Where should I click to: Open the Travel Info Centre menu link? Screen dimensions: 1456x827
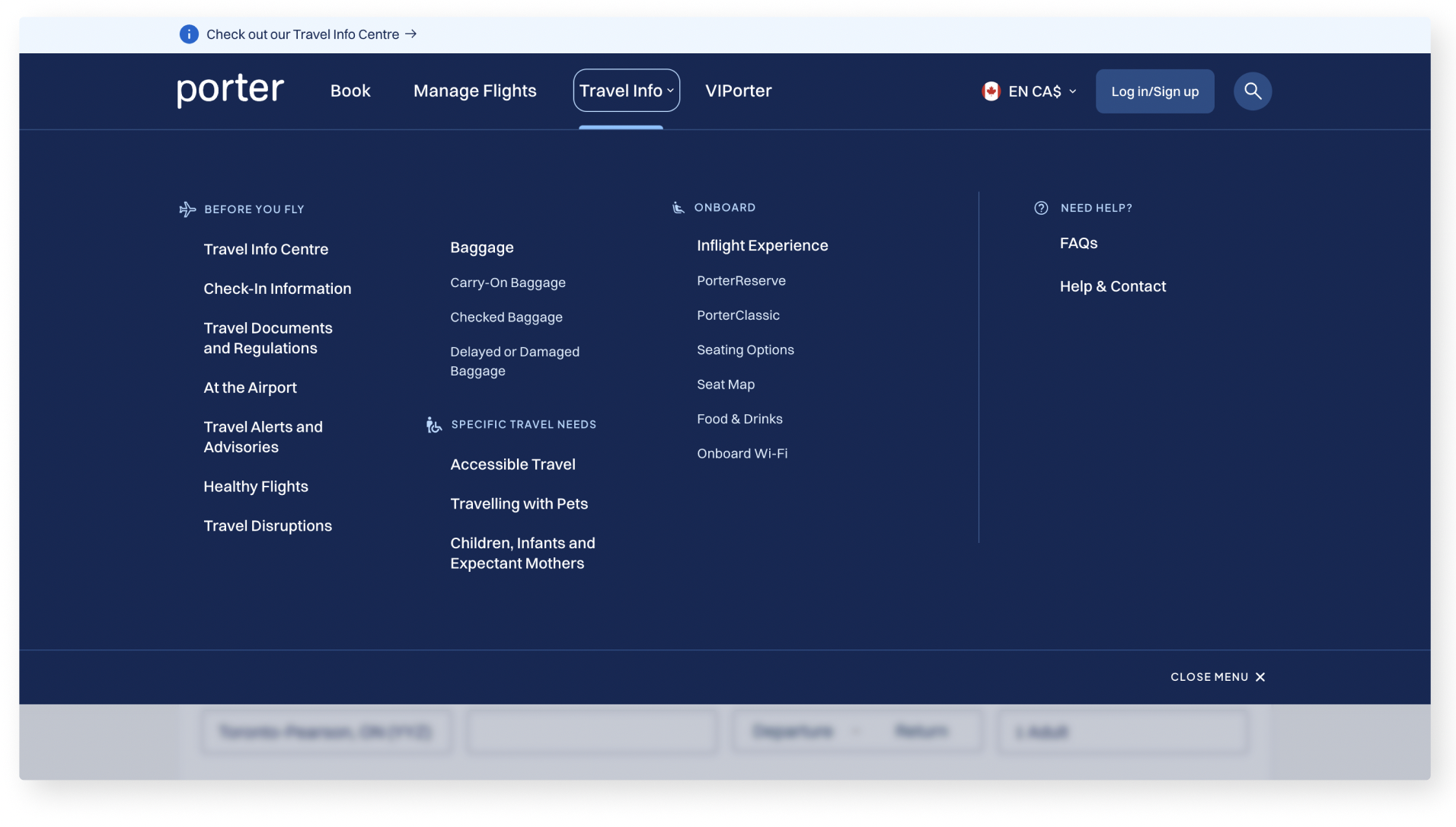266,249
